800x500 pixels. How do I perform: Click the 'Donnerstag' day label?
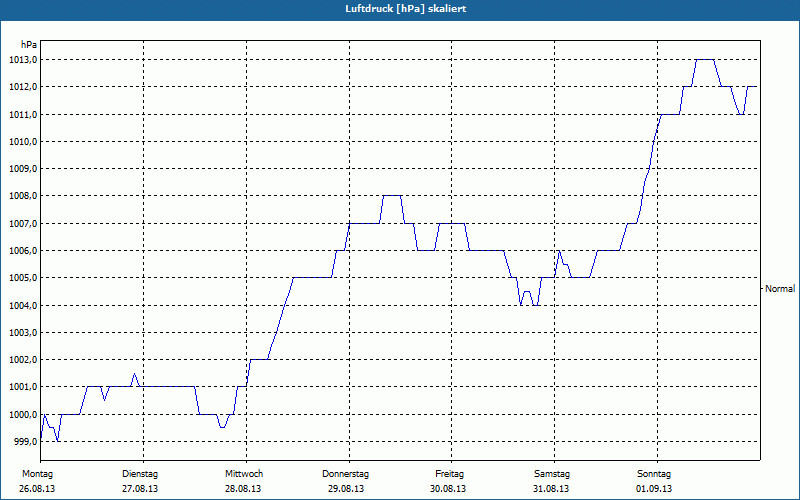point(345,474)
